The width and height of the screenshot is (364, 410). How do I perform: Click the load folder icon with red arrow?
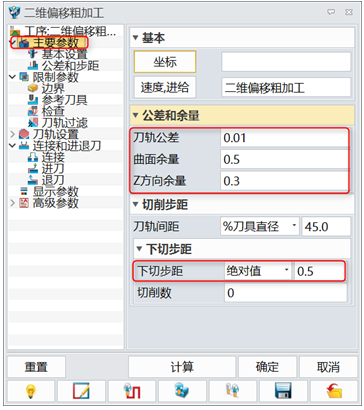[334, 390]
